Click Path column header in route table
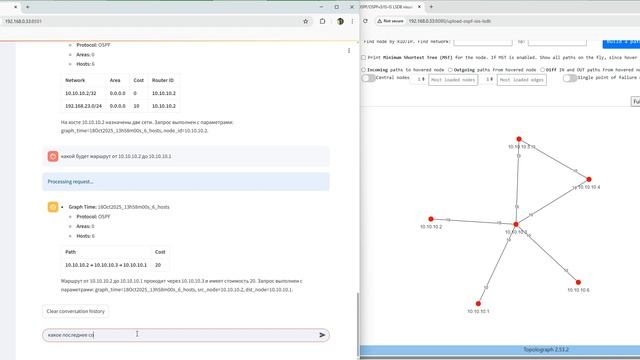Viewport: 640px width, 360px height. (71, 252)
